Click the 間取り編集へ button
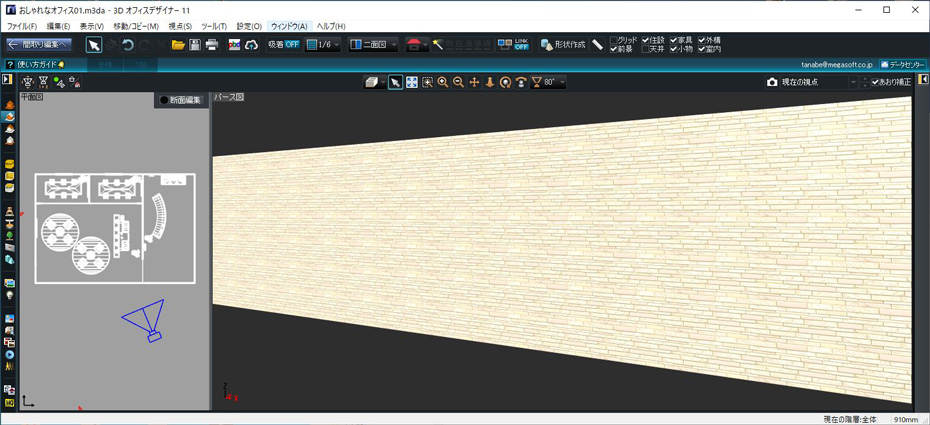This screenshot has width=930, height=425. [x=39, y=45]
